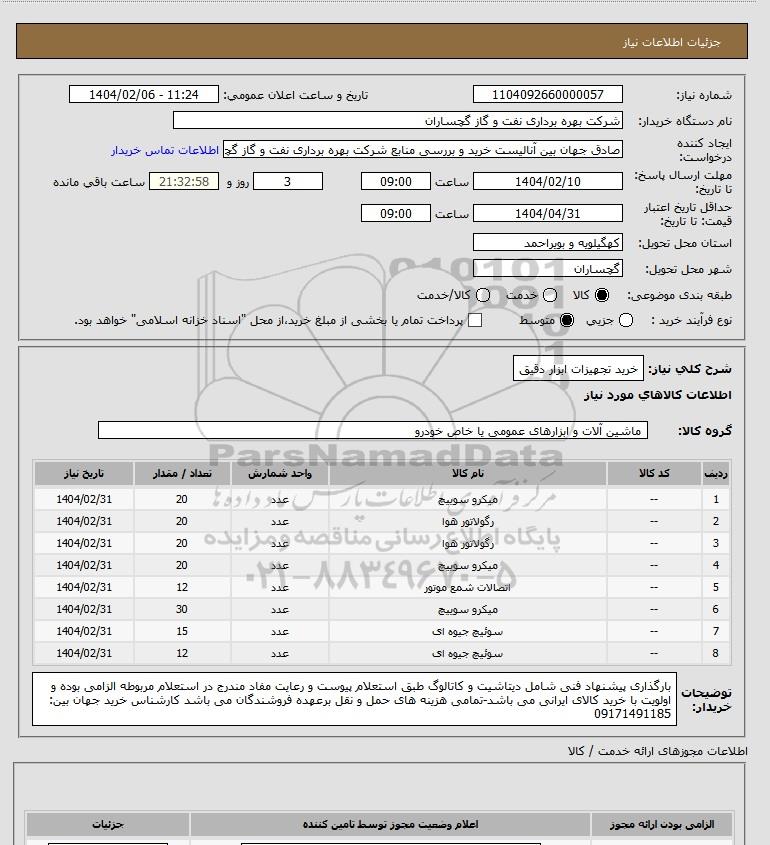Click the buyer organization name field
The image size is (770, 845).
point(398,121)
